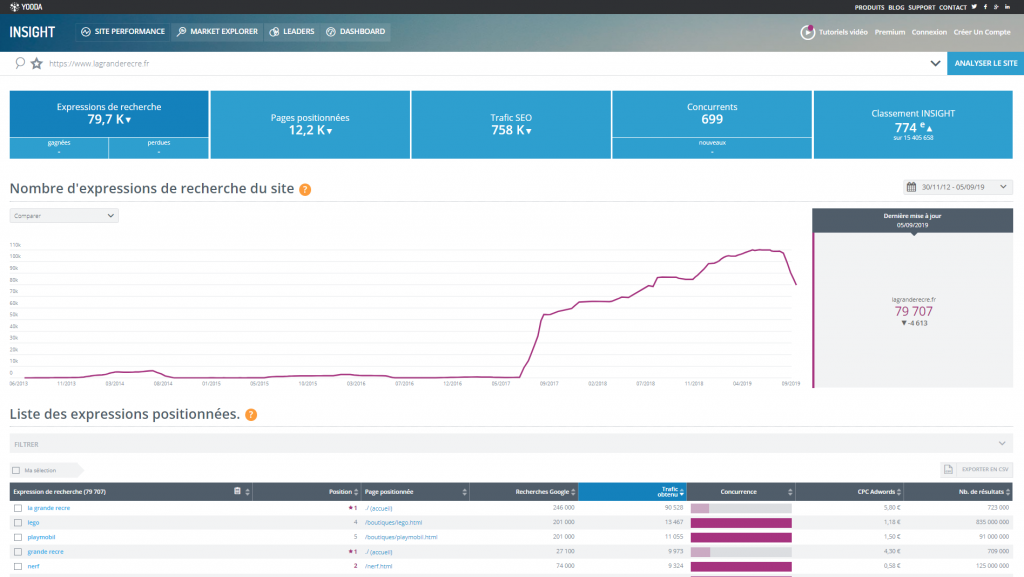Image resolution: width=1024 pixels, height=577 pixels.
Task: Open Yooda's Google Plus icon
Action: [996, 7]
